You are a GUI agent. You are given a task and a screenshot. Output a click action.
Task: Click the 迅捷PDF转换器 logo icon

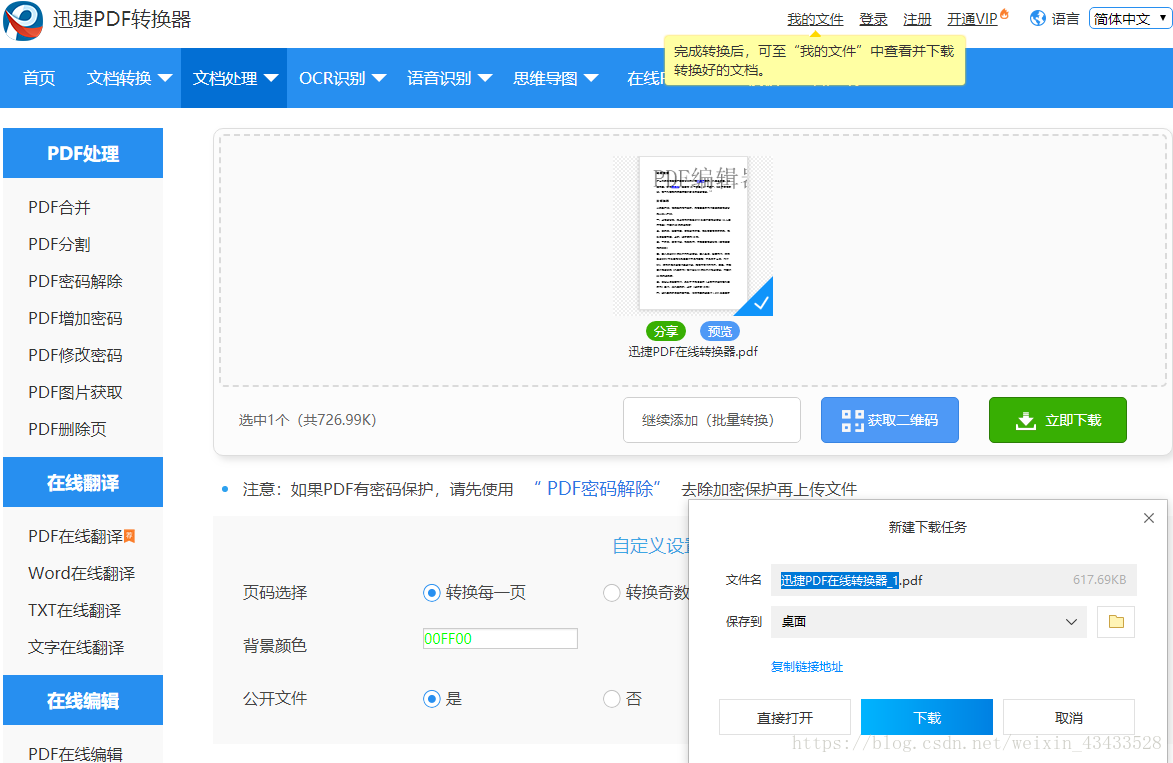click(23, 21)
